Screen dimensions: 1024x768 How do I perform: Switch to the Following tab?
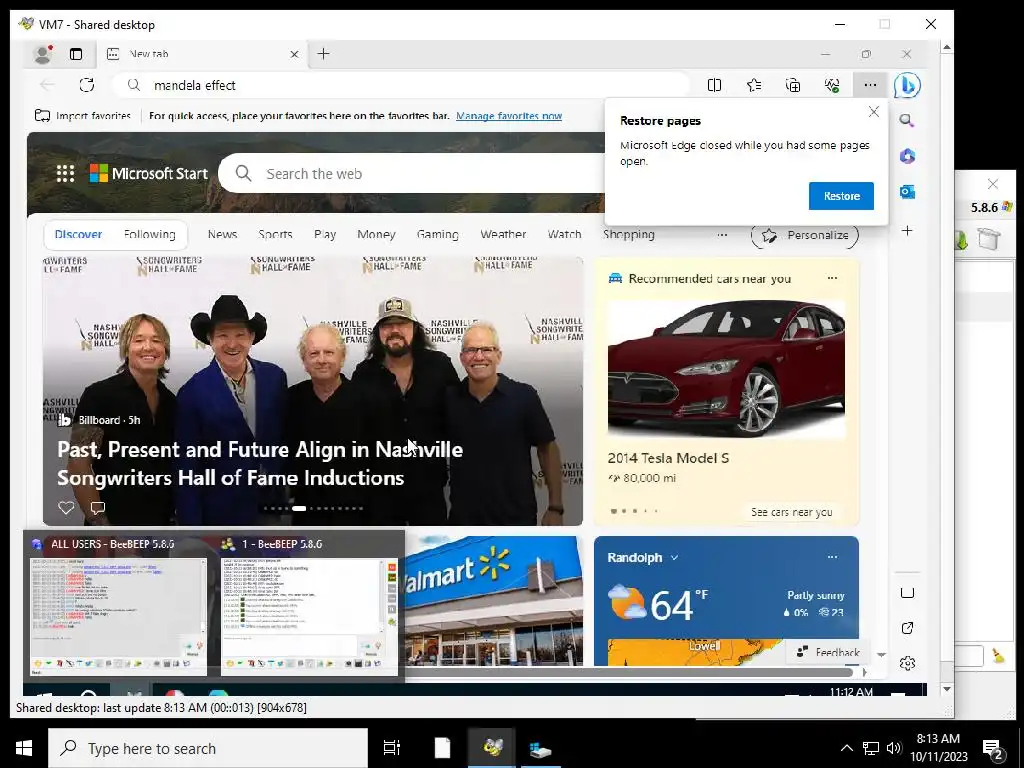tap(150, 234)
